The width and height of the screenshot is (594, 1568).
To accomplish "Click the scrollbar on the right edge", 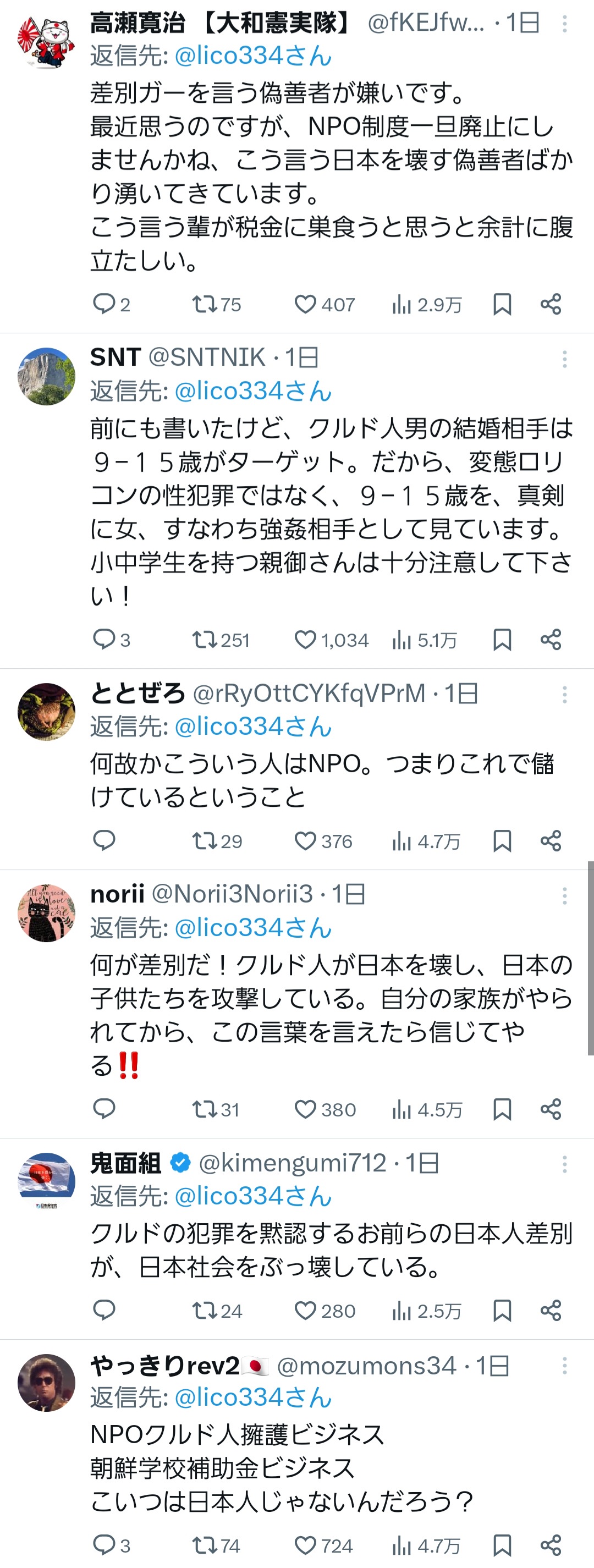I will 590,958.
